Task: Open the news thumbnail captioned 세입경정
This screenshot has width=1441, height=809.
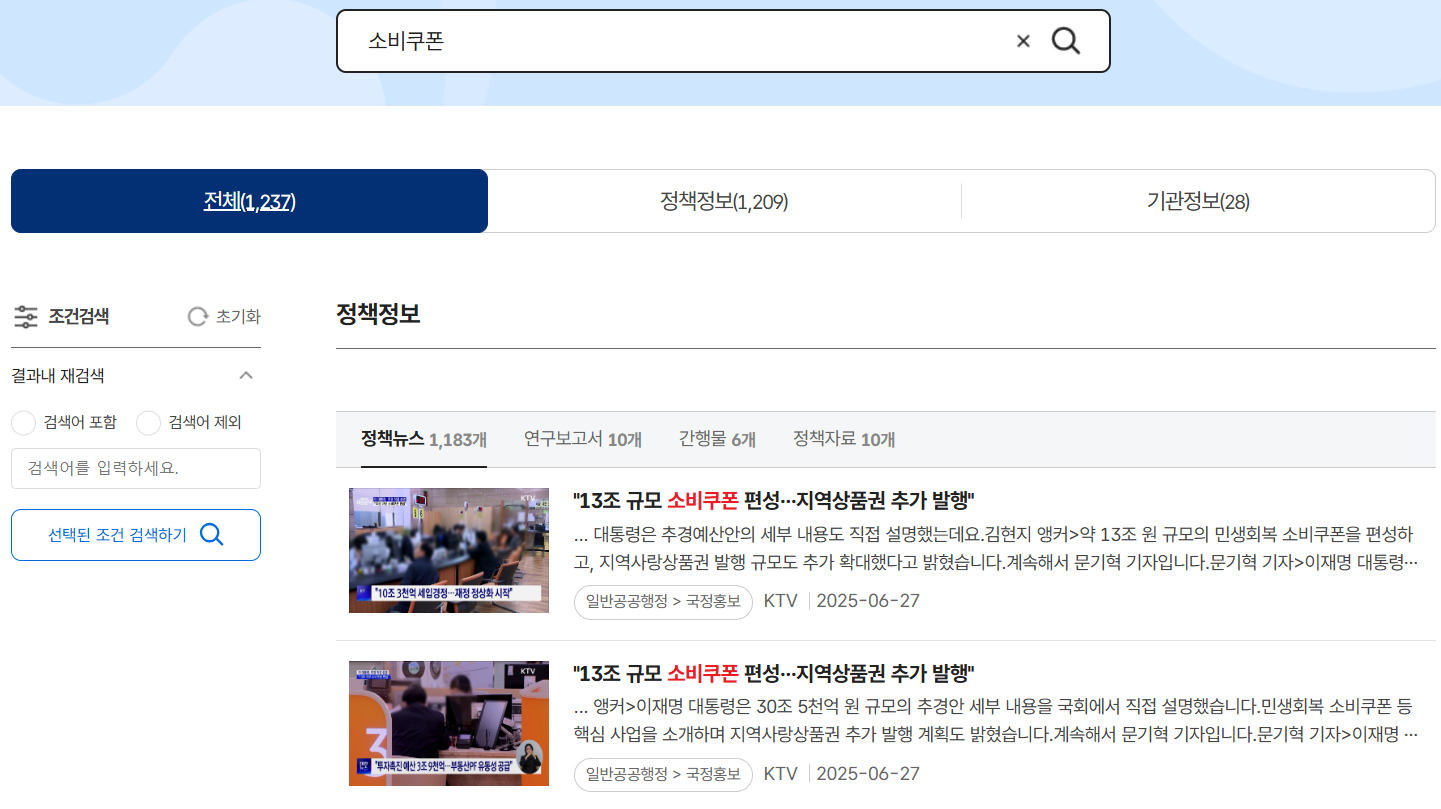Action: pyautogui.click(x=448, y=550)
